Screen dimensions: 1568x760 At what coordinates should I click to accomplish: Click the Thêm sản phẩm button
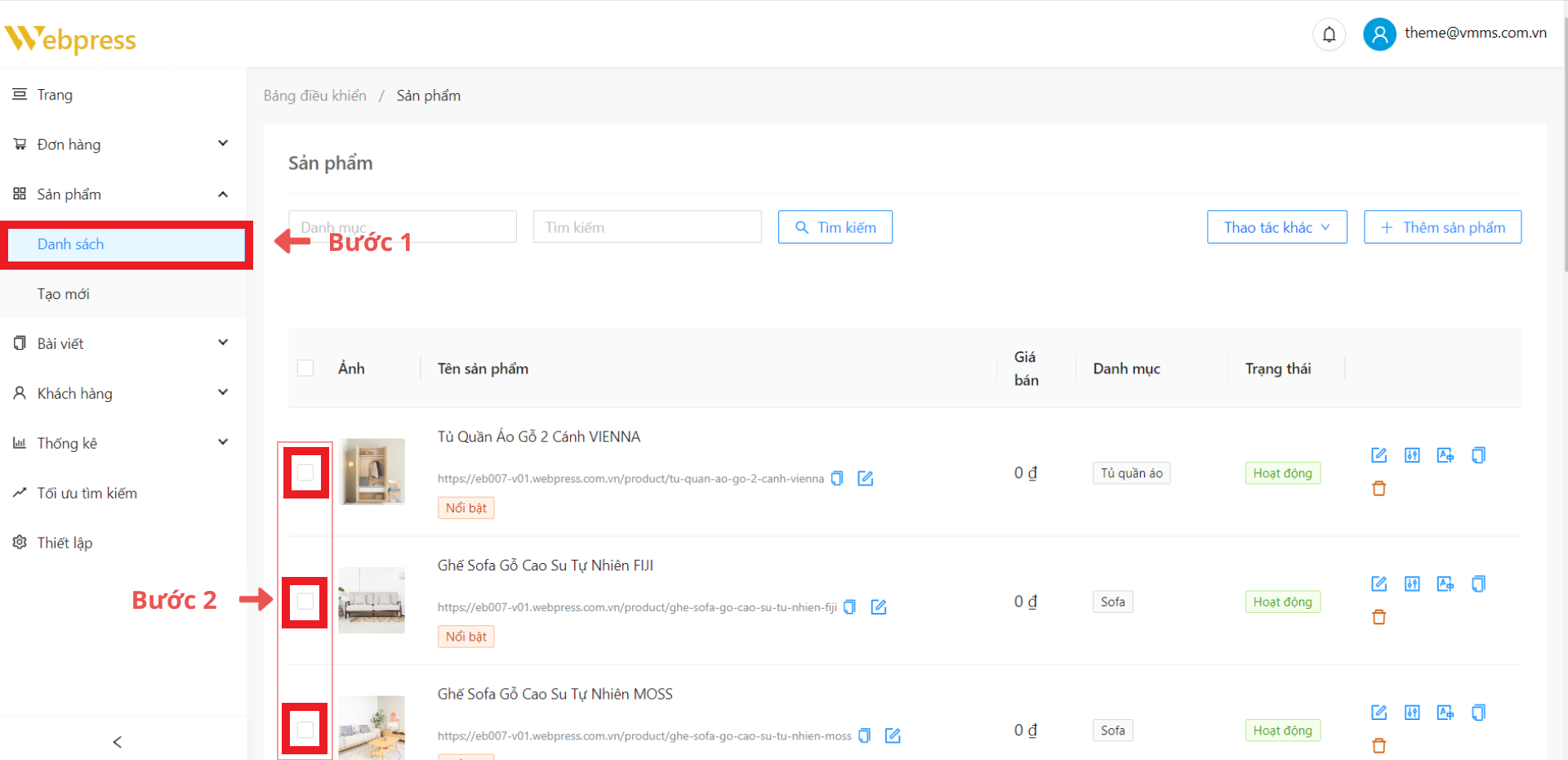click(1442, 227)
